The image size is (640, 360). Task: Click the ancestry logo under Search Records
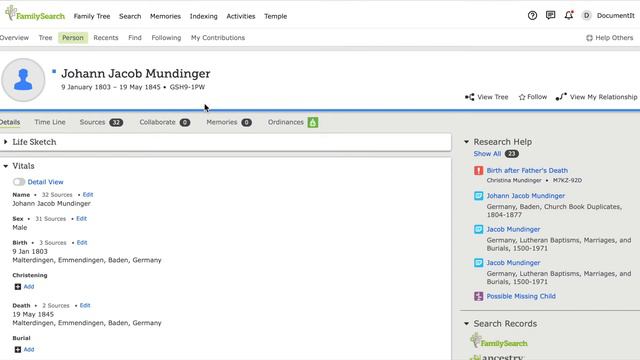496,357
